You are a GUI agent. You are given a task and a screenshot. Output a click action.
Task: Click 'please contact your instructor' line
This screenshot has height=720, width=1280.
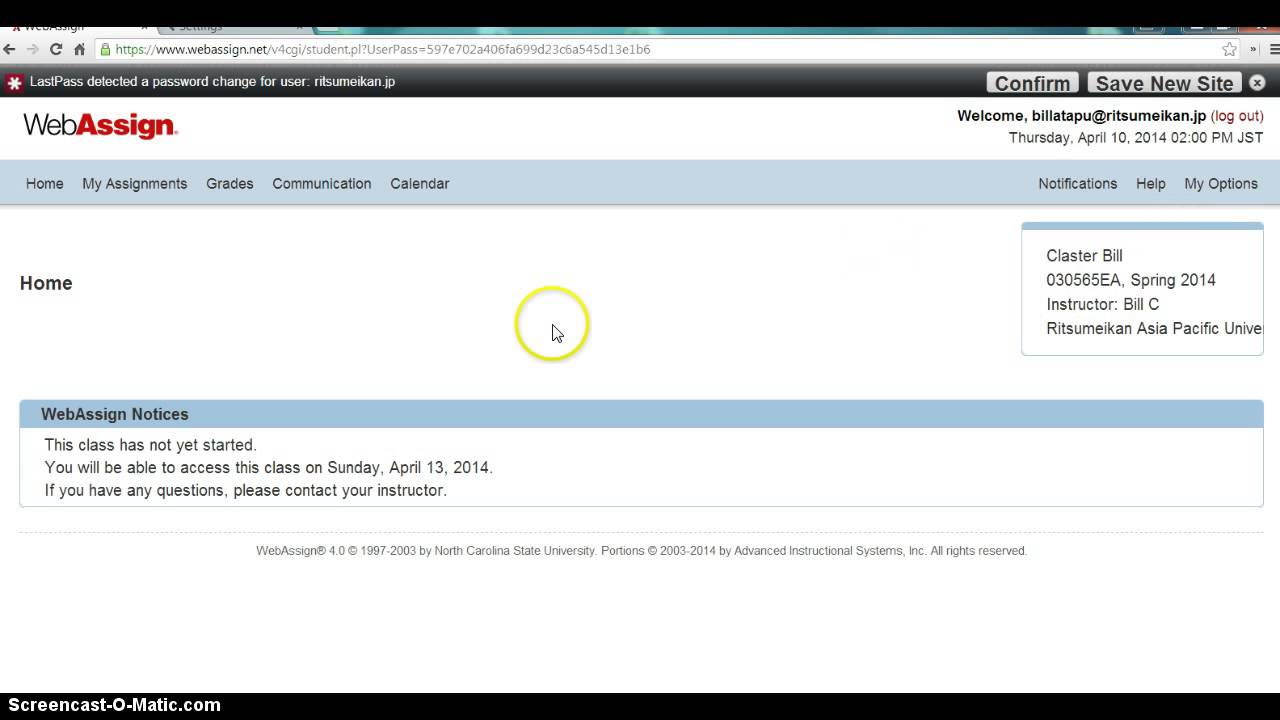pos(246,491)
